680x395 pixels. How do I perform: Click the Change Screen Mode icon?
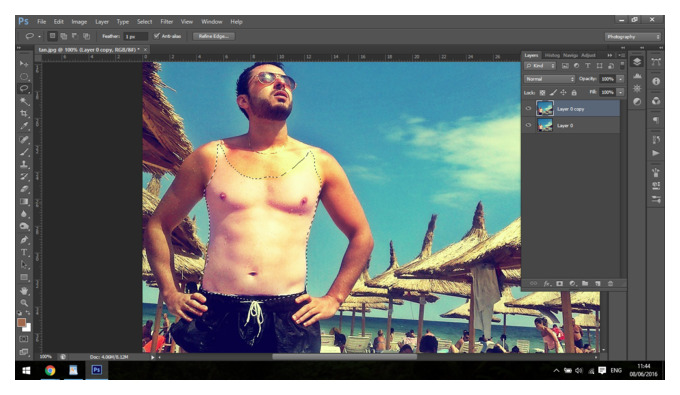click(23, 352)
